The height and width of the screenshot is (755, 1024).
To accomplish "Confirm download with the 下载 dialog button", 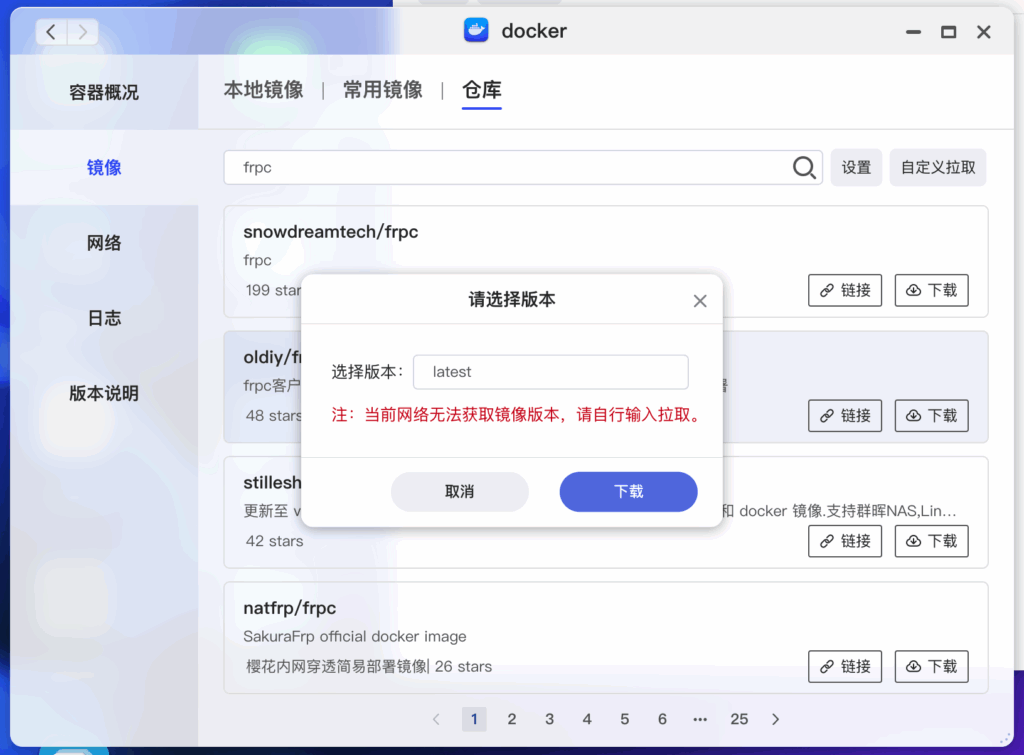I will 628,492.
